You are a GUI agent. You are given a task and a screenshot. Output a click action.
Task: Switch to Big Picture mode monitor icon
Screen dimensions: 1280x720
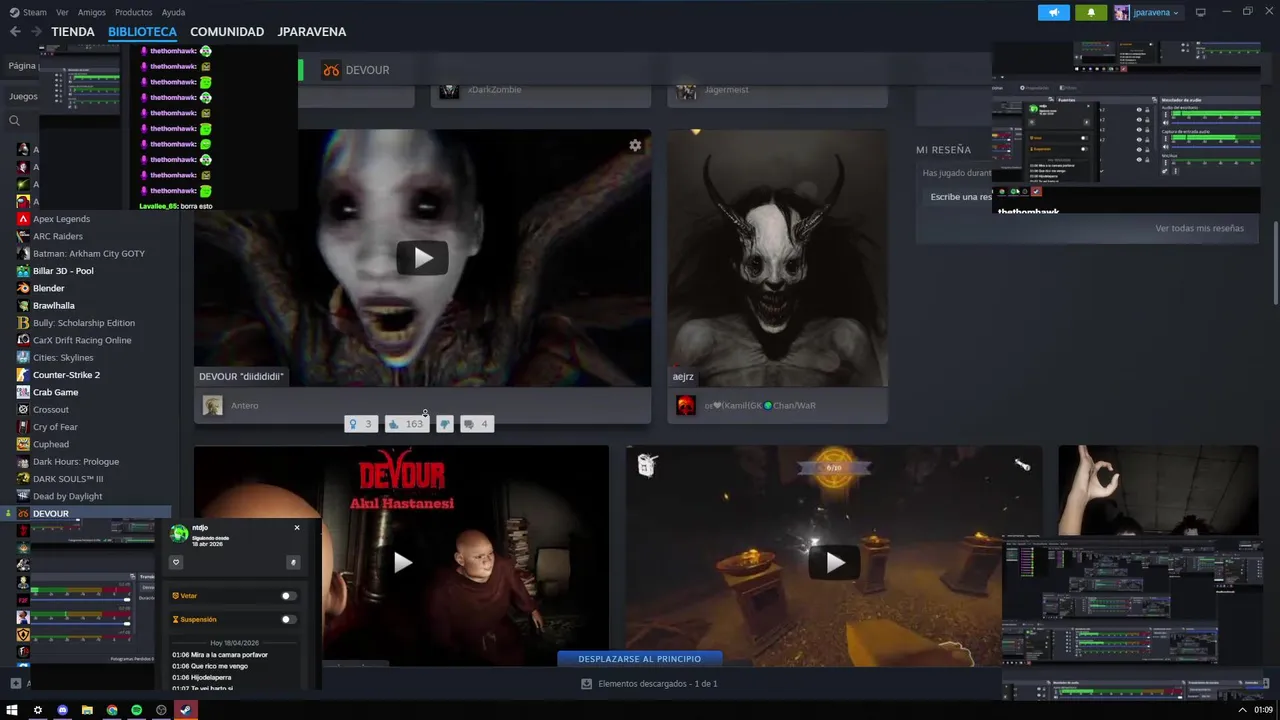1201,12
